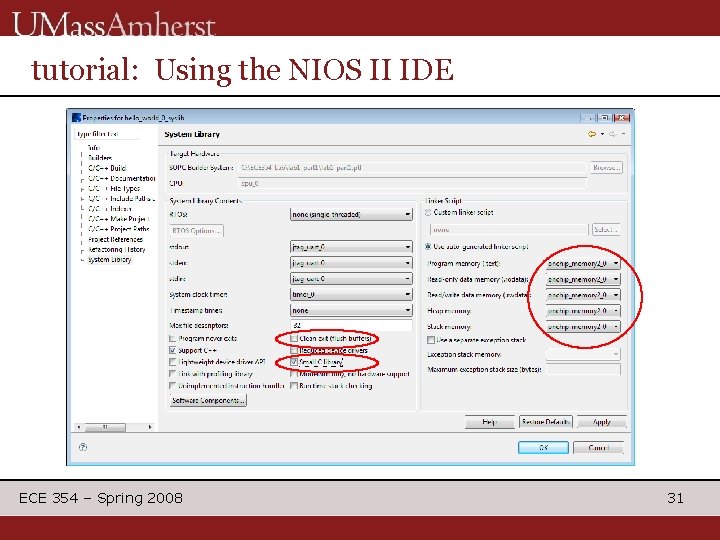Click the Software Components button

208,400
